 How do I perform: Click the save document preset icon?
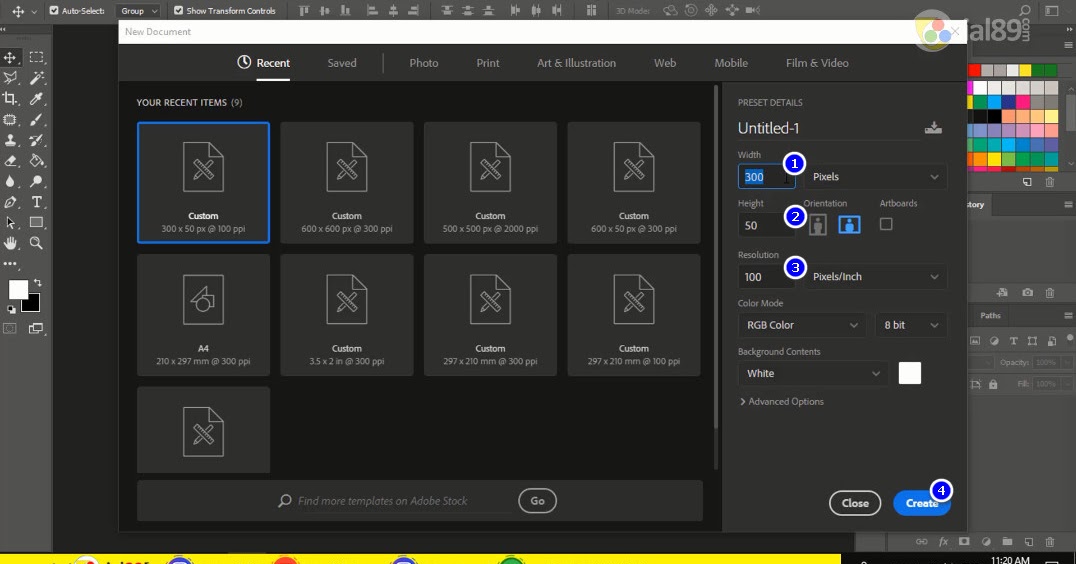tap(933, 128)
